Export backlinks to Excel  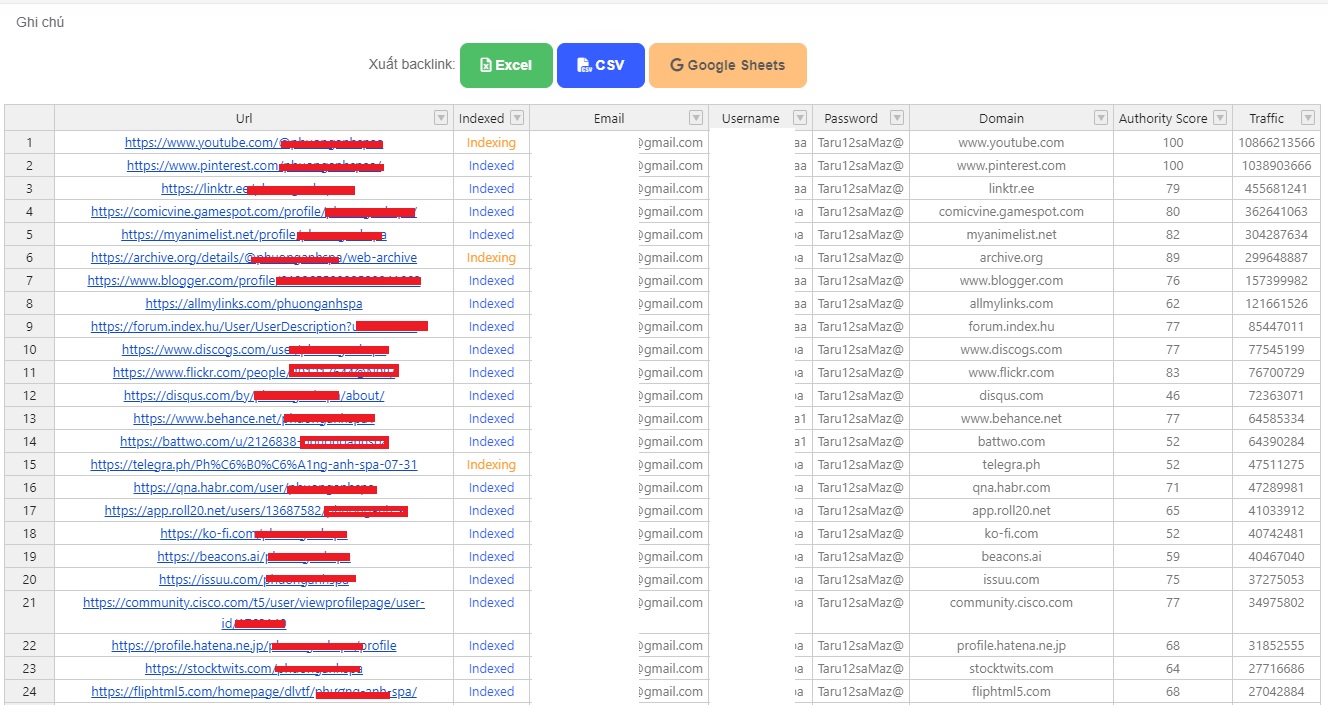(x=506, y=65)
